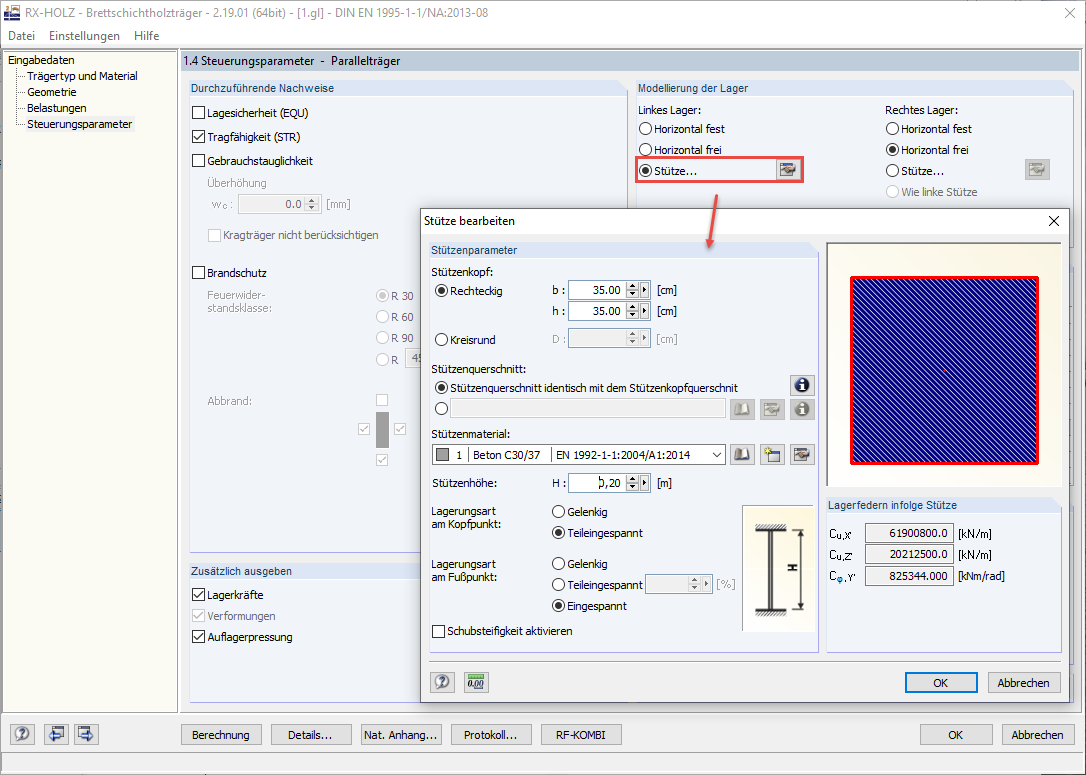
Task: Click Stützenhöhe H input field
Action: pos(596,483)
